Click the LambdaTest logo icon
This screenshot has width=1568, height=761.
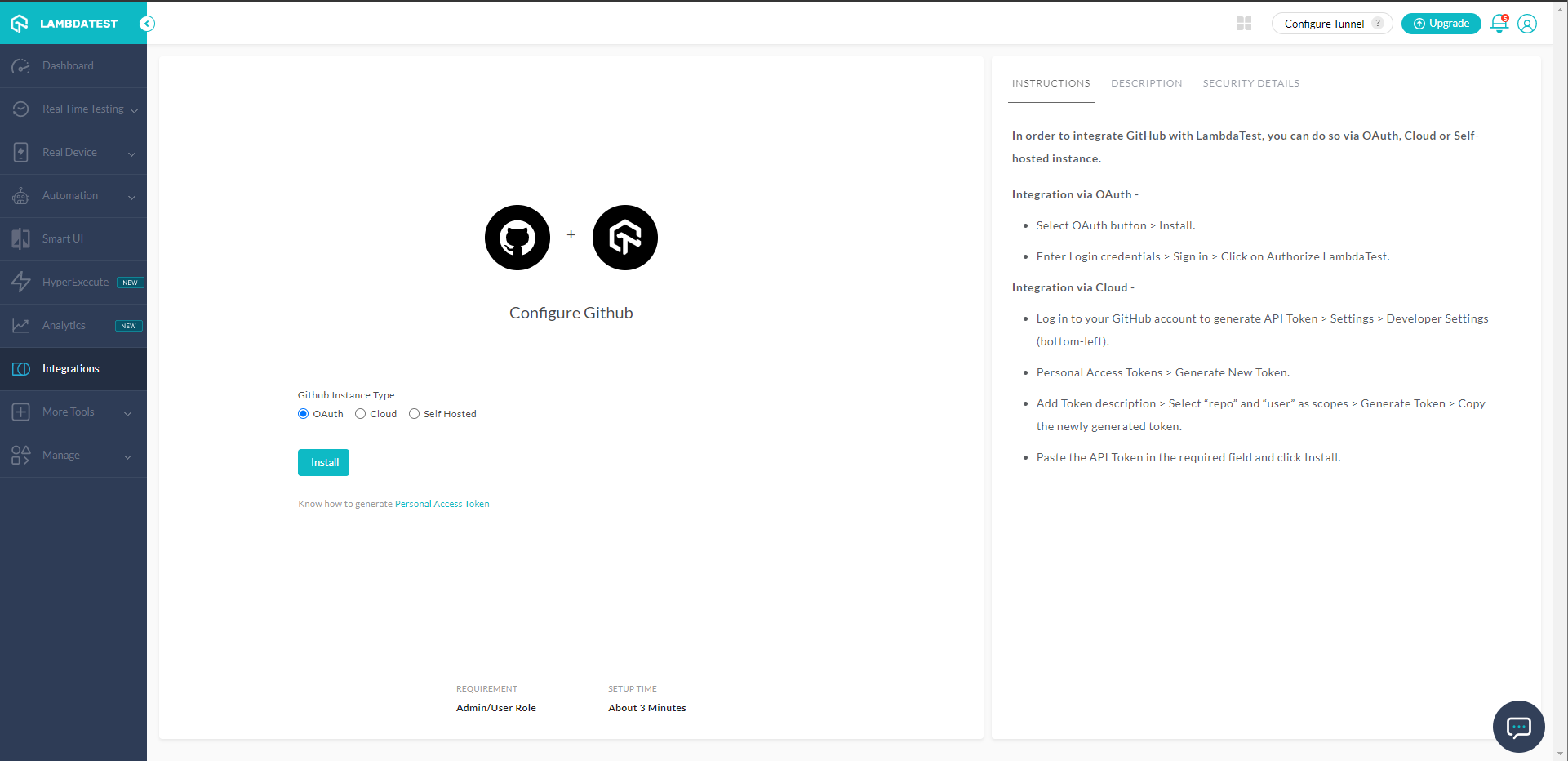tap(20, 24)
